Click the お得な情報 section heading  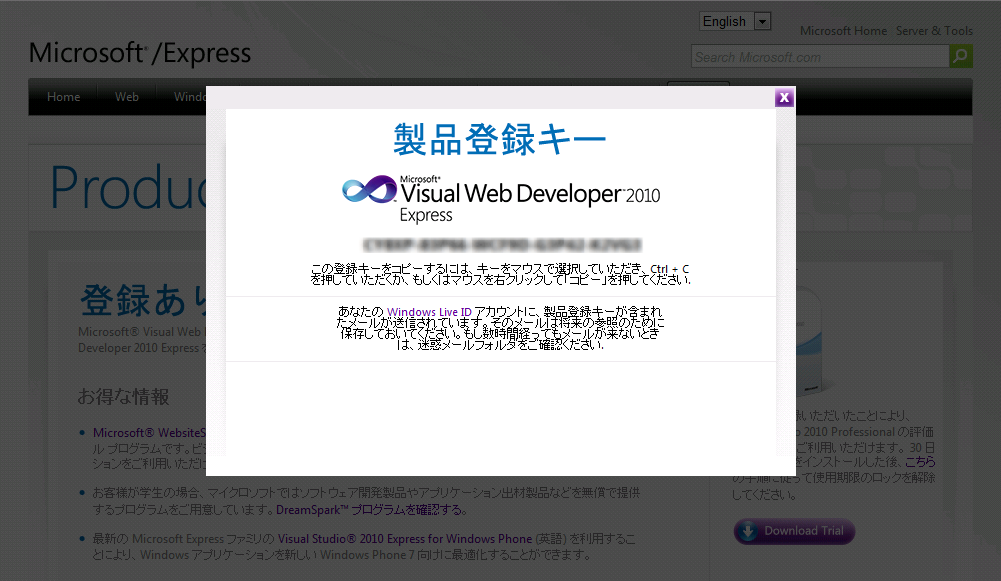pyautogui.click(x=123, y=397)
